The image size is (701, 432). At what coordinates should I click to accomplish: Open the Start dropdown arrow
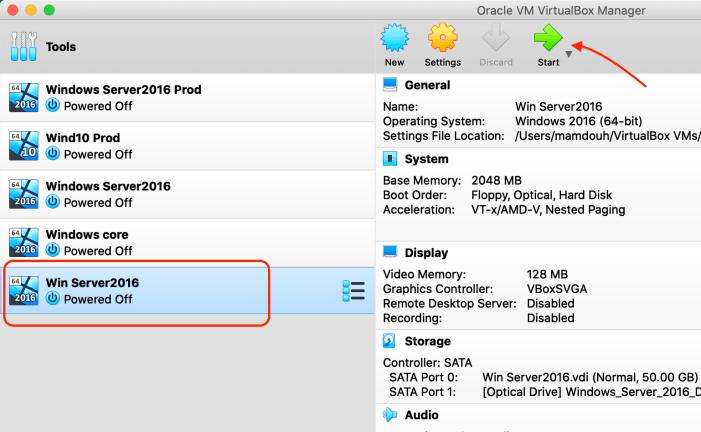tap(569, 55)
